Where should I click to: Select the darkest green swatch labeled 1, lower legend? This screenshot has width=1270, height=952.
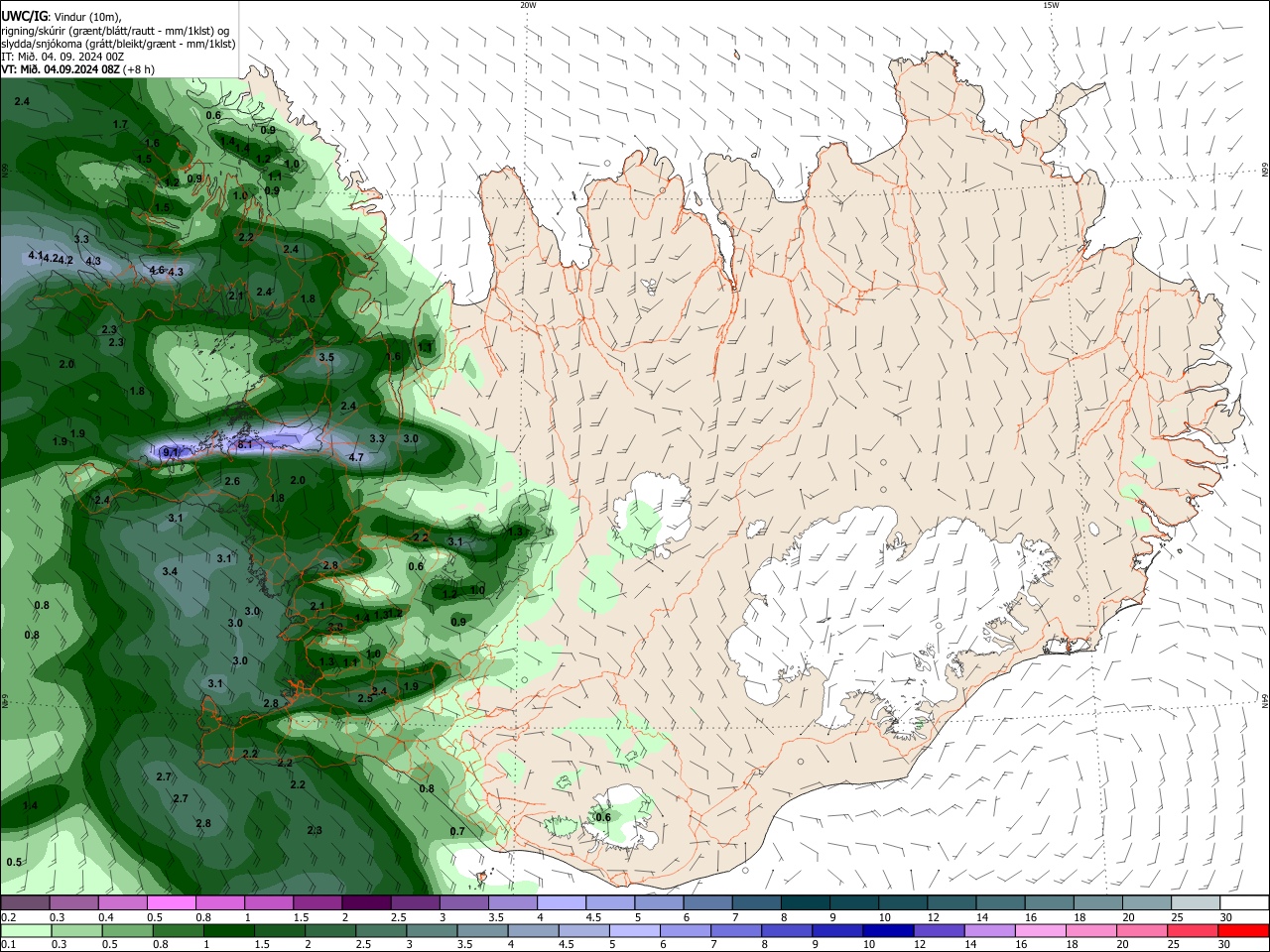point(228,930)
